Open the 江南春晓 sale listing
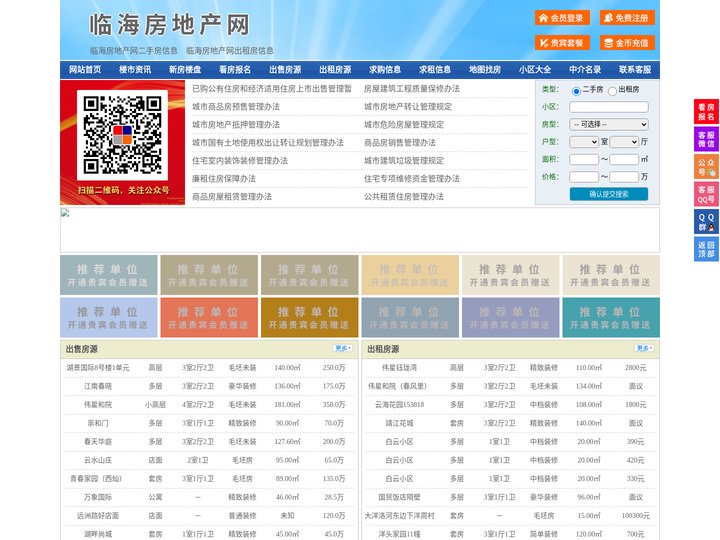Image resolution: width=720 pixels, height=540 pixels. pos(98,386)
